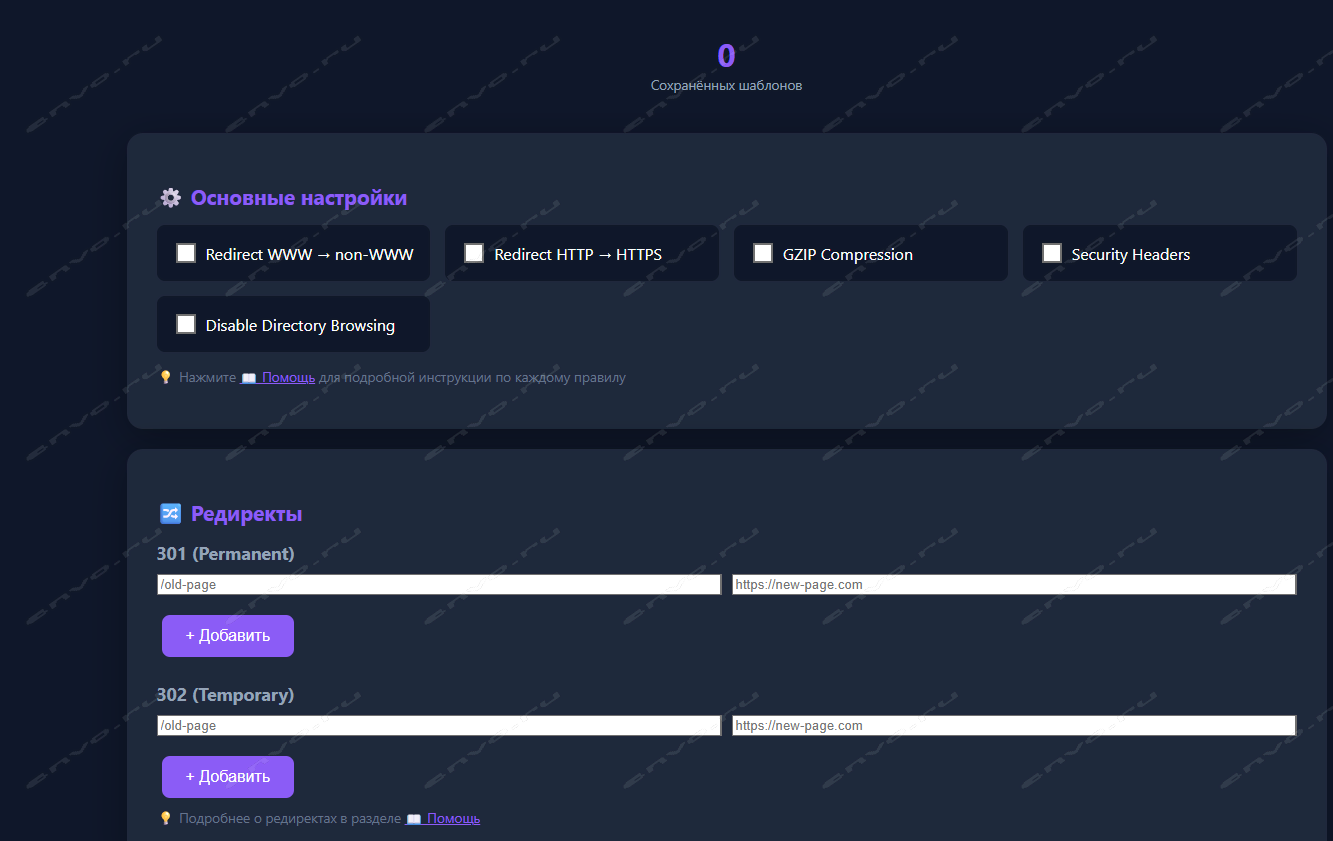The width and height of the screenshot is (1333, 841).
Task: Check the GZIP Compression option
Action: tap(763, 253)
